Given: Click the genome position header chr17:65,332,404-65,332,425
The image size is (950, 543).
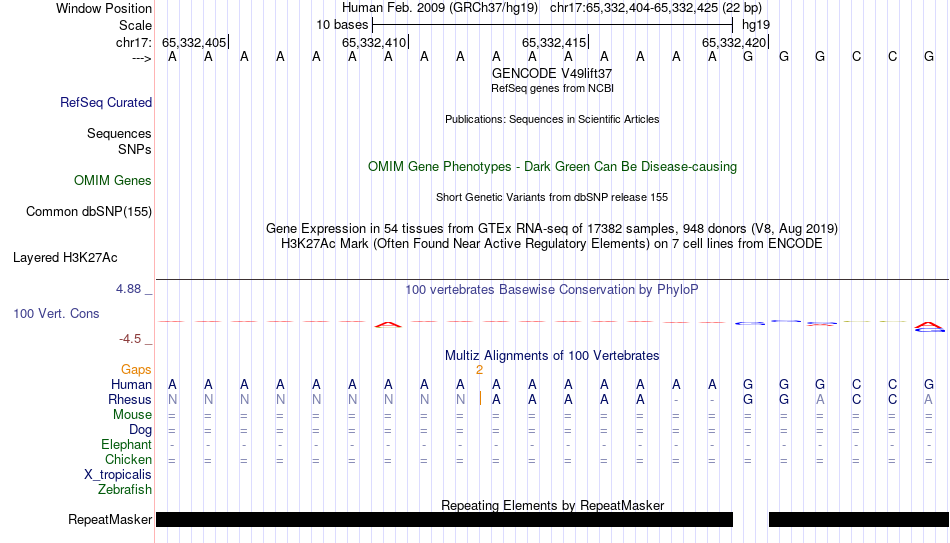Looking at the screenshot, I should pyautogui.click(x=656, y=8).
